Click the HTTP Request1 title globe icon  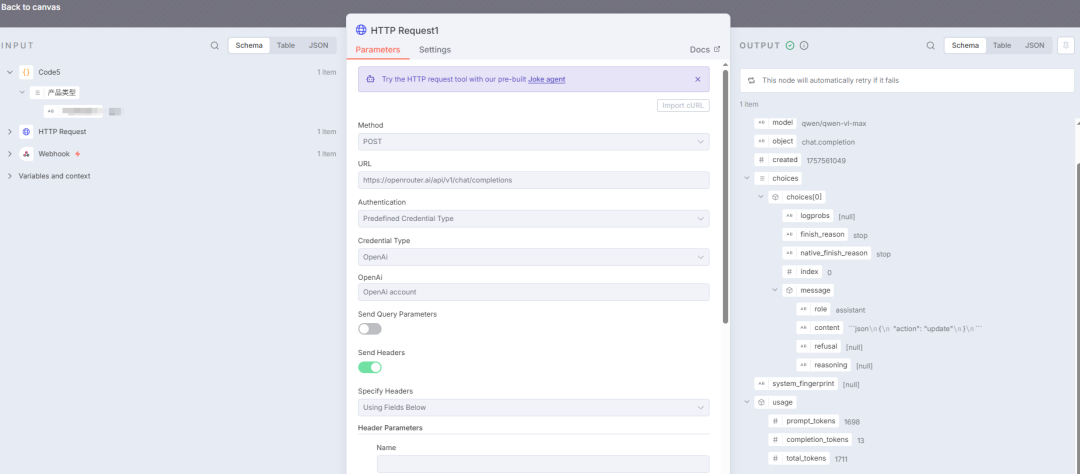point(361,30)
